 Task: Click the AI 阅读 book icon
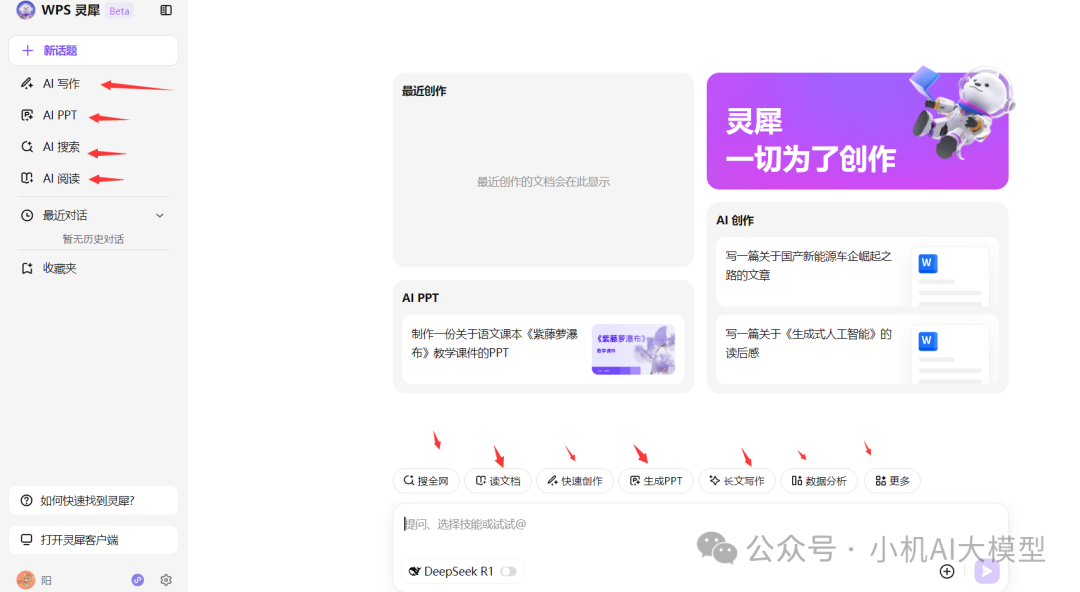coord(27,178)
